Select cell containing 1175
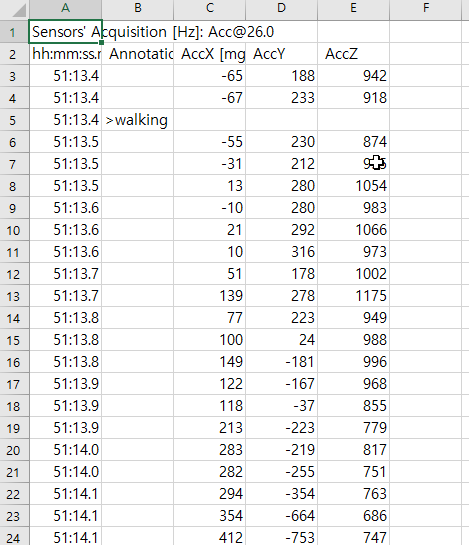 pos(354,296)
